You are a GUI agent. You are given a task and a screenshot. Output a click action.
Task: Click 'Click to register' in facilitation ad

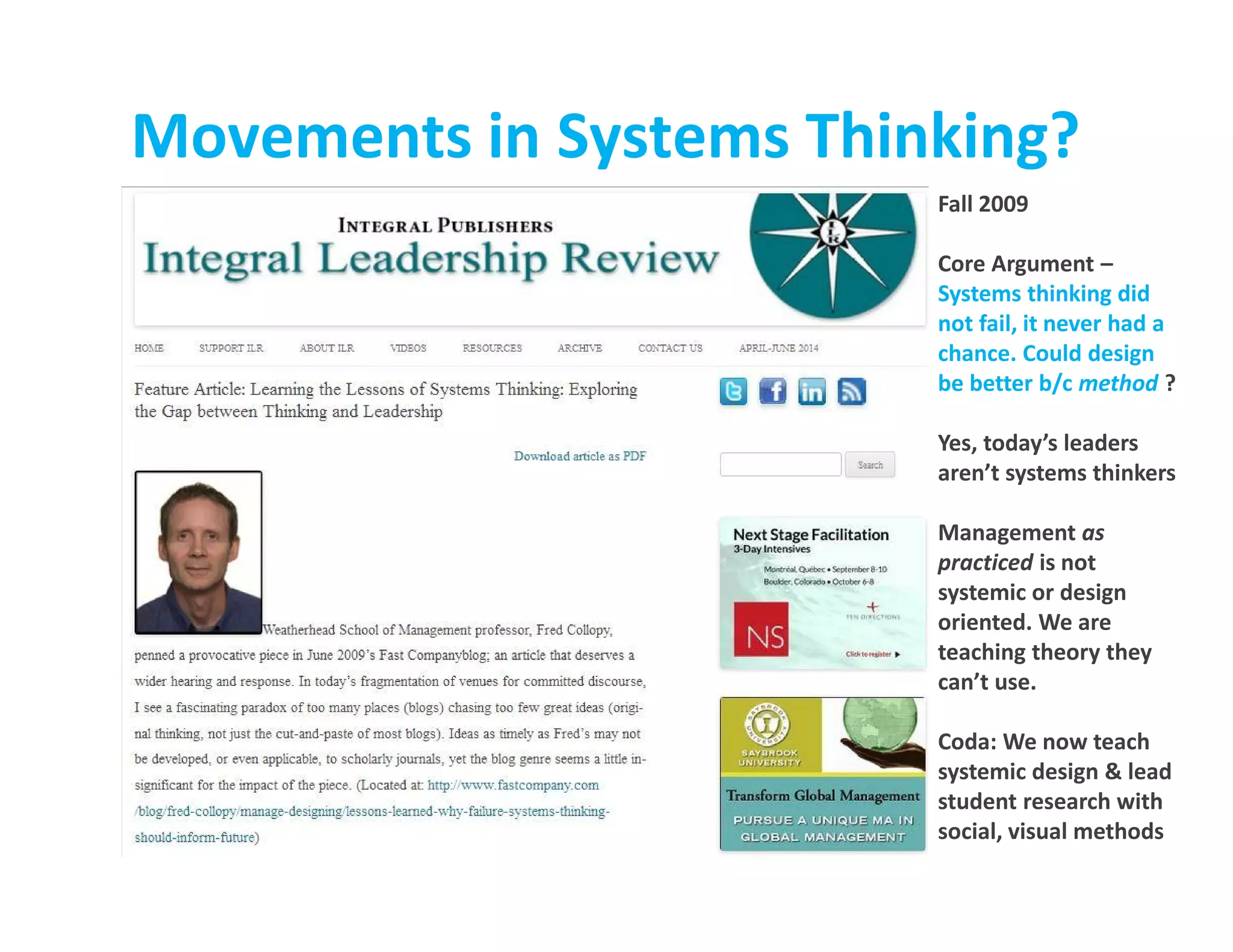click(x=872, y=654)
